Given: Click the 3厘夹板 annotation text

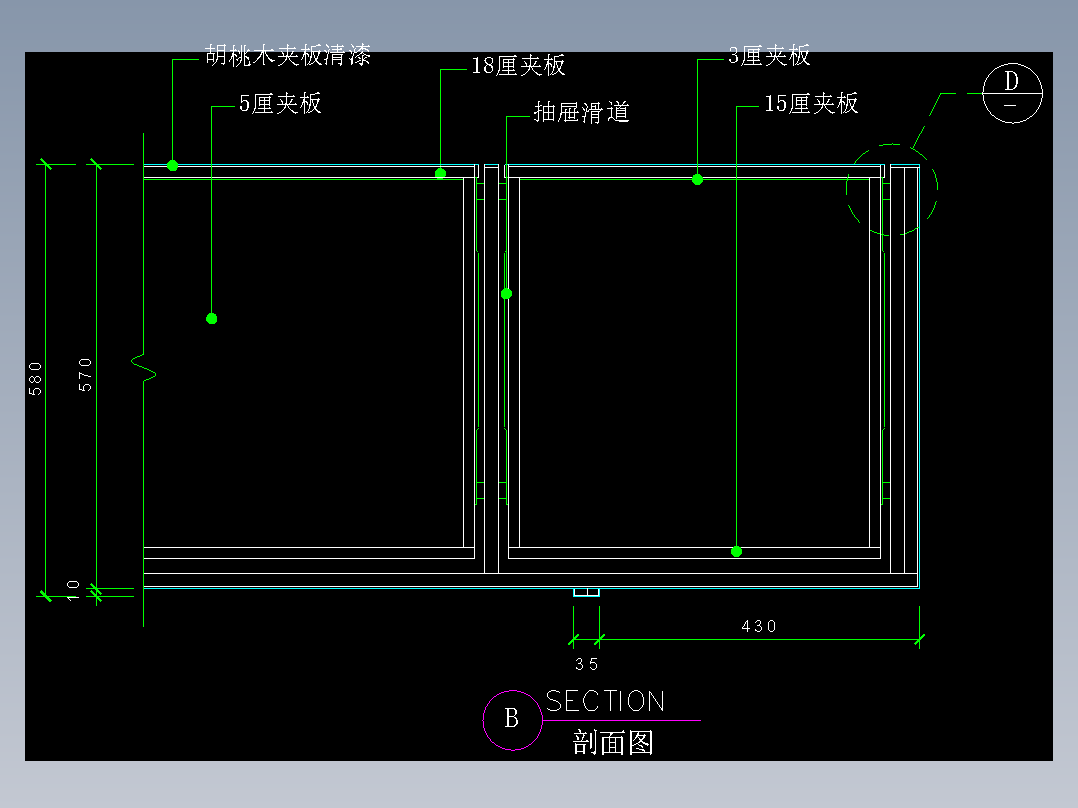Looking at the screenshot, I should click(x=769, y=56).
